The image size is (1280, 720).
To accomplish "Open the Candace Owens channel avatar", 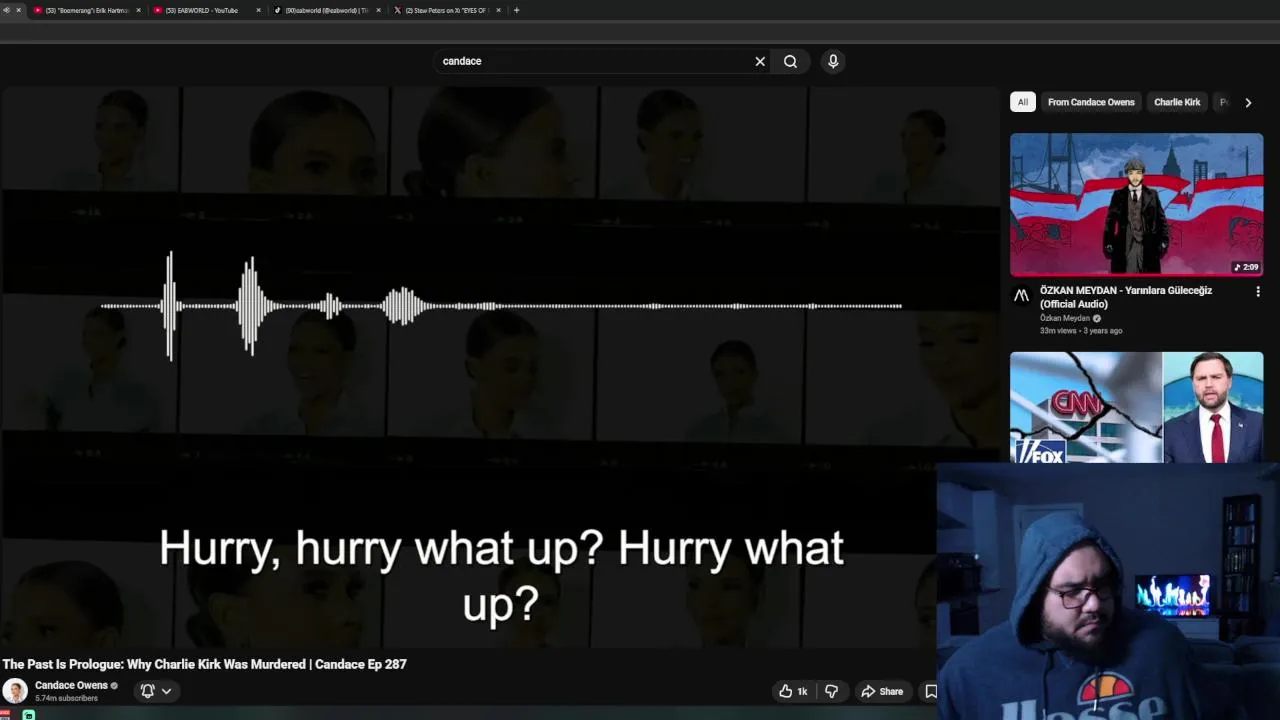I will point(15,691).
